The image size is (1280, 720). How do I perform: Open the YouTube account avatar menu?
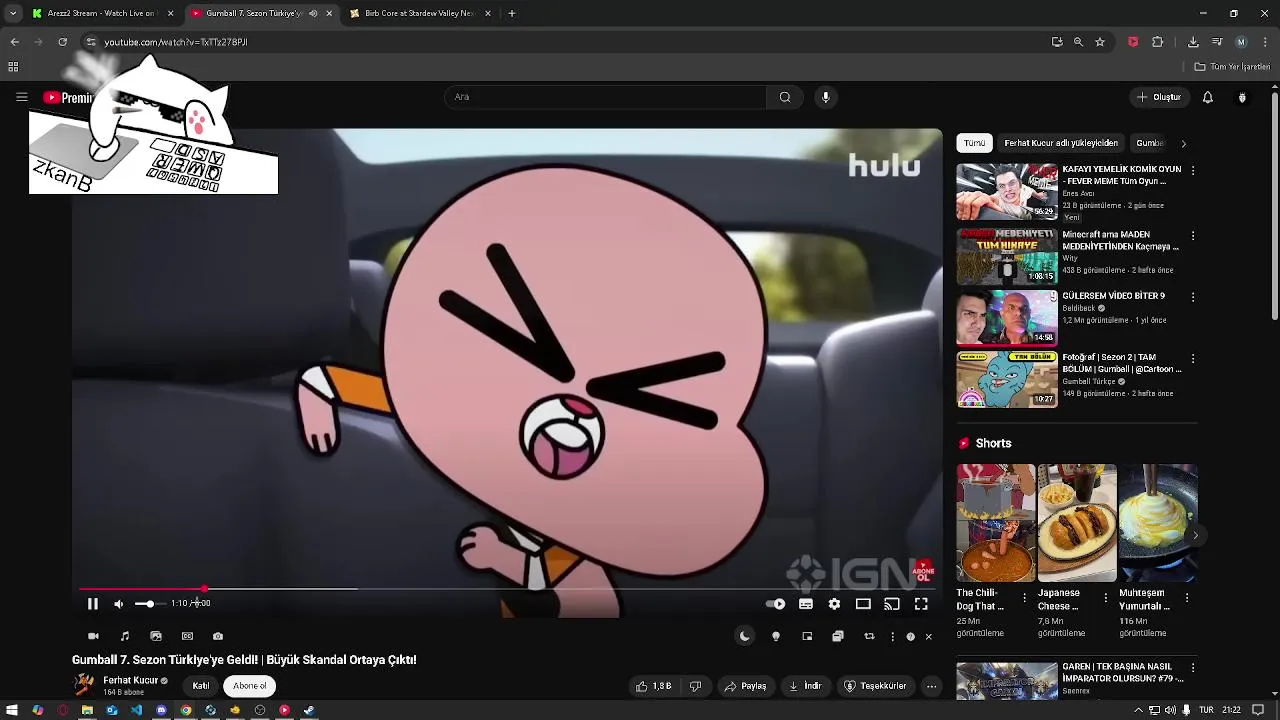pyautogui.click(x=1242, y=97)
